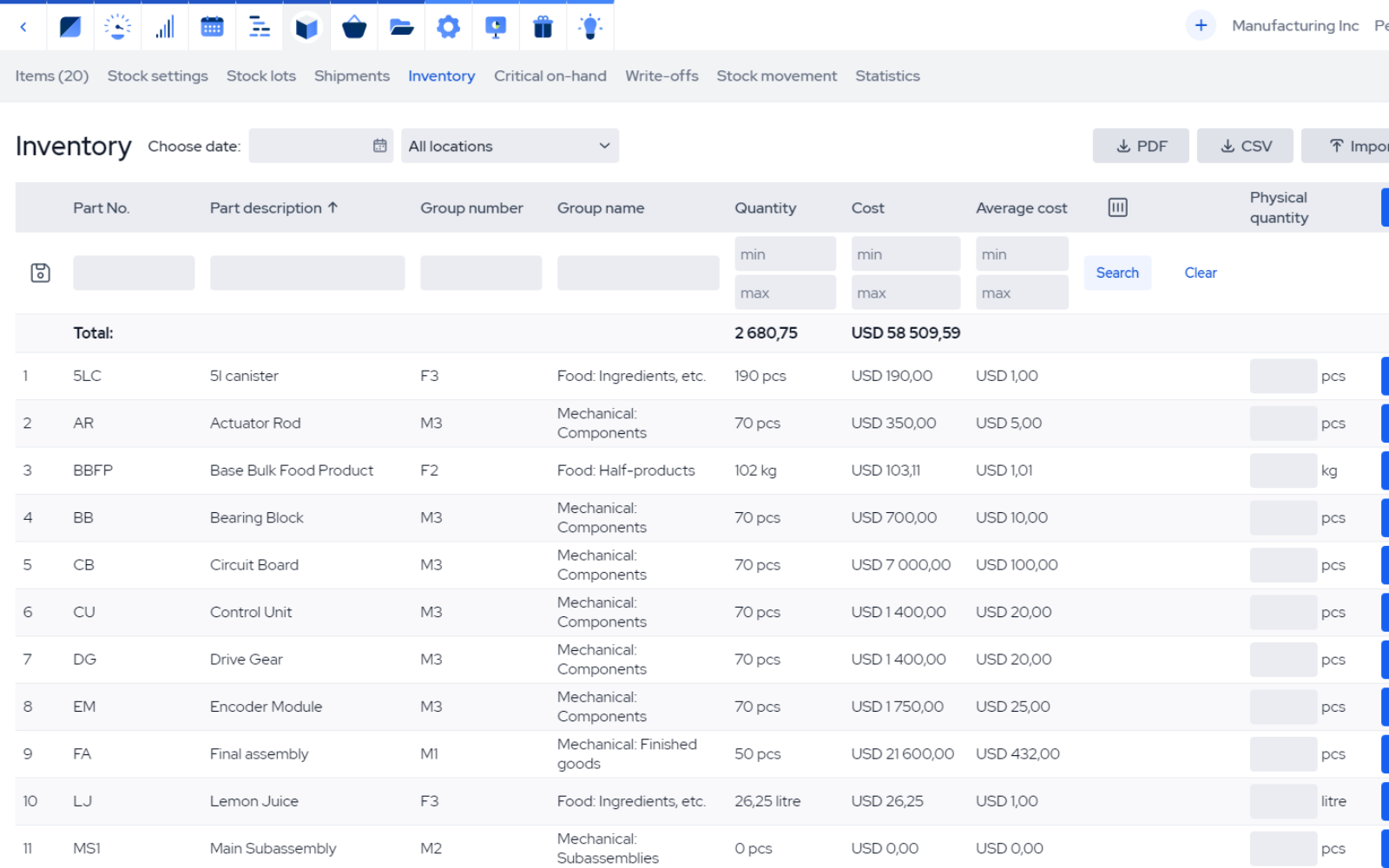Open the Choose date calendar picker

379,146
